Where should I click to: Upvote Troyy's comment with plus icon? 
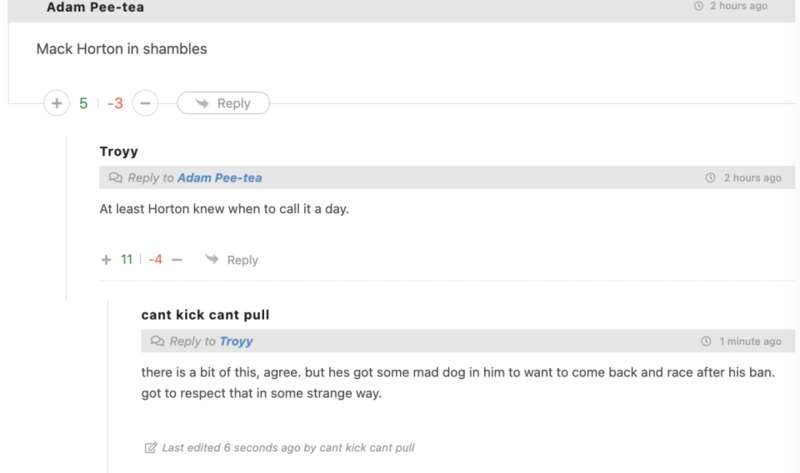point(106,260)
